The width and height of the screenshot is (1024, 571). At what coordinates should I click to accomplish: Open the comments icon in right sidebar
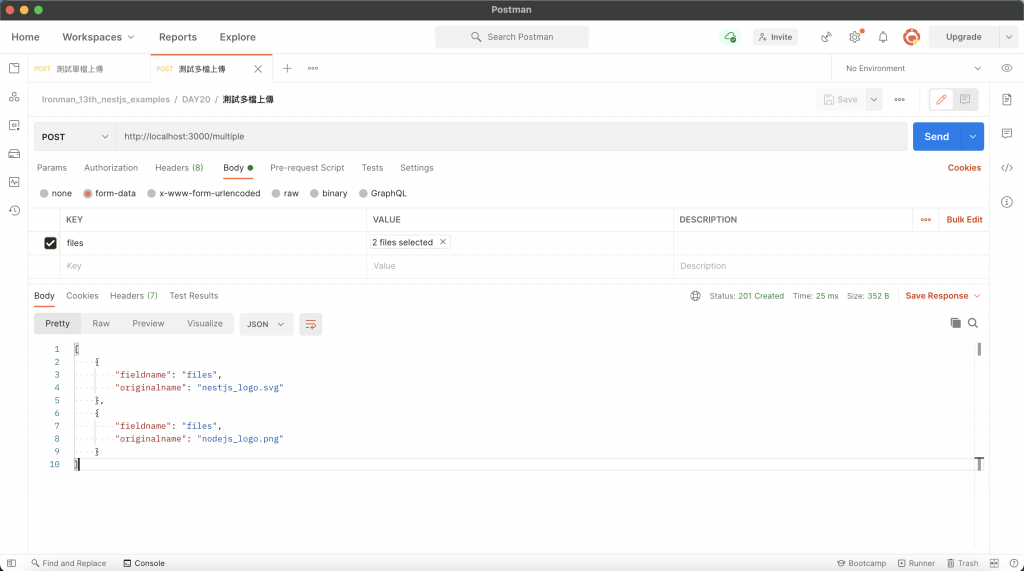(1006, 133)
